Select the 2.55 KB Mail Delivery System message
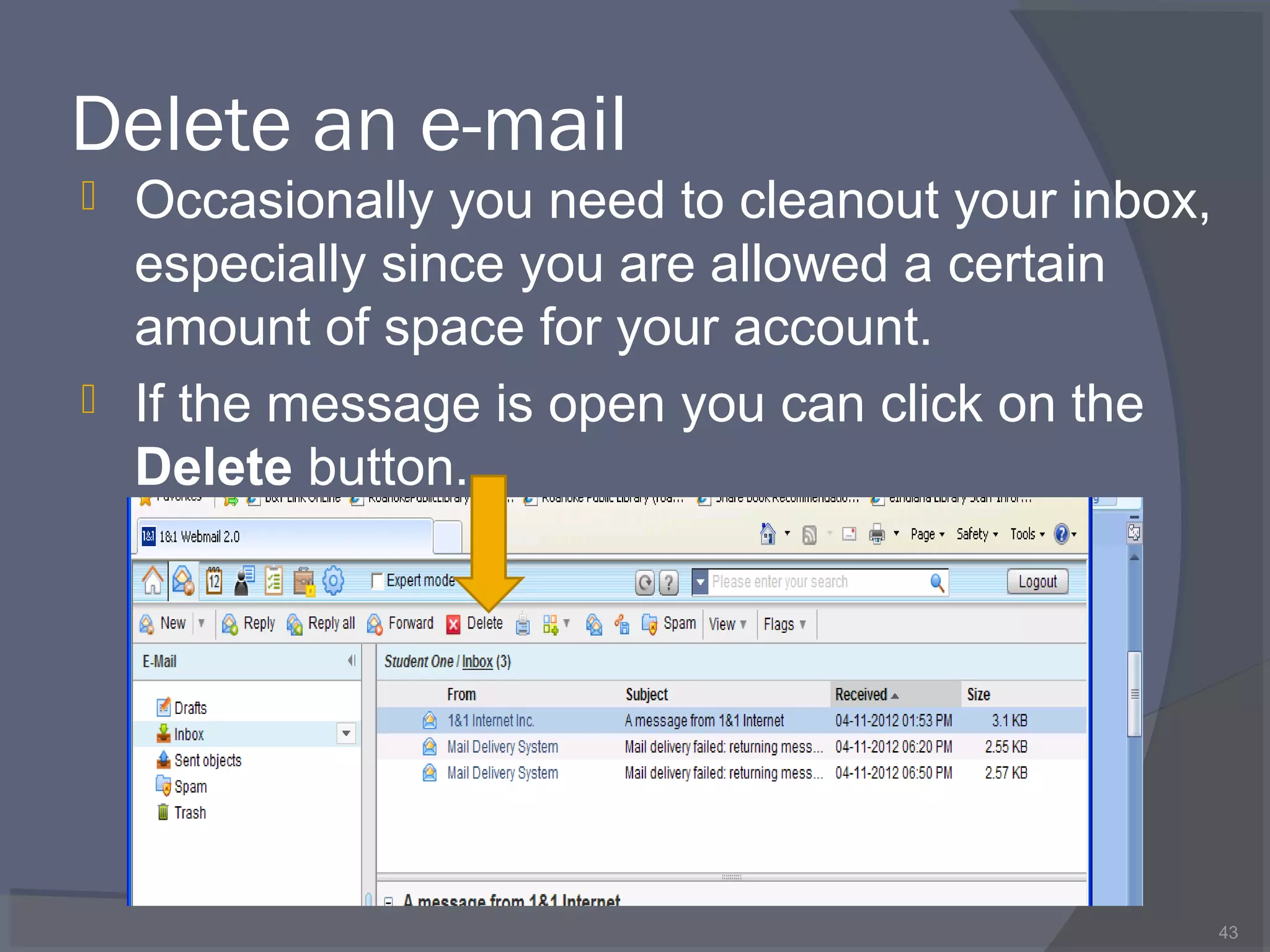This screenshot has height=952, width=1270. point(731,746)
